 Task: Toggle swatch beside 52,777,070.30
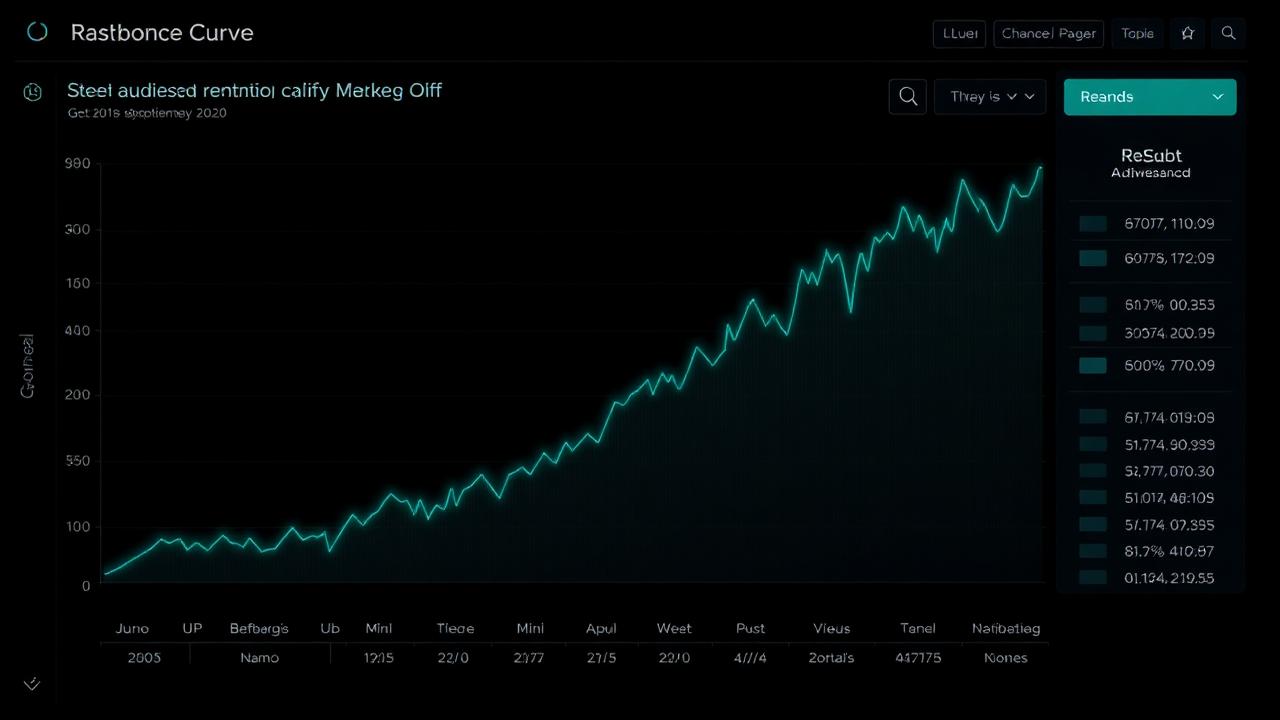(x=1093, y=471)
